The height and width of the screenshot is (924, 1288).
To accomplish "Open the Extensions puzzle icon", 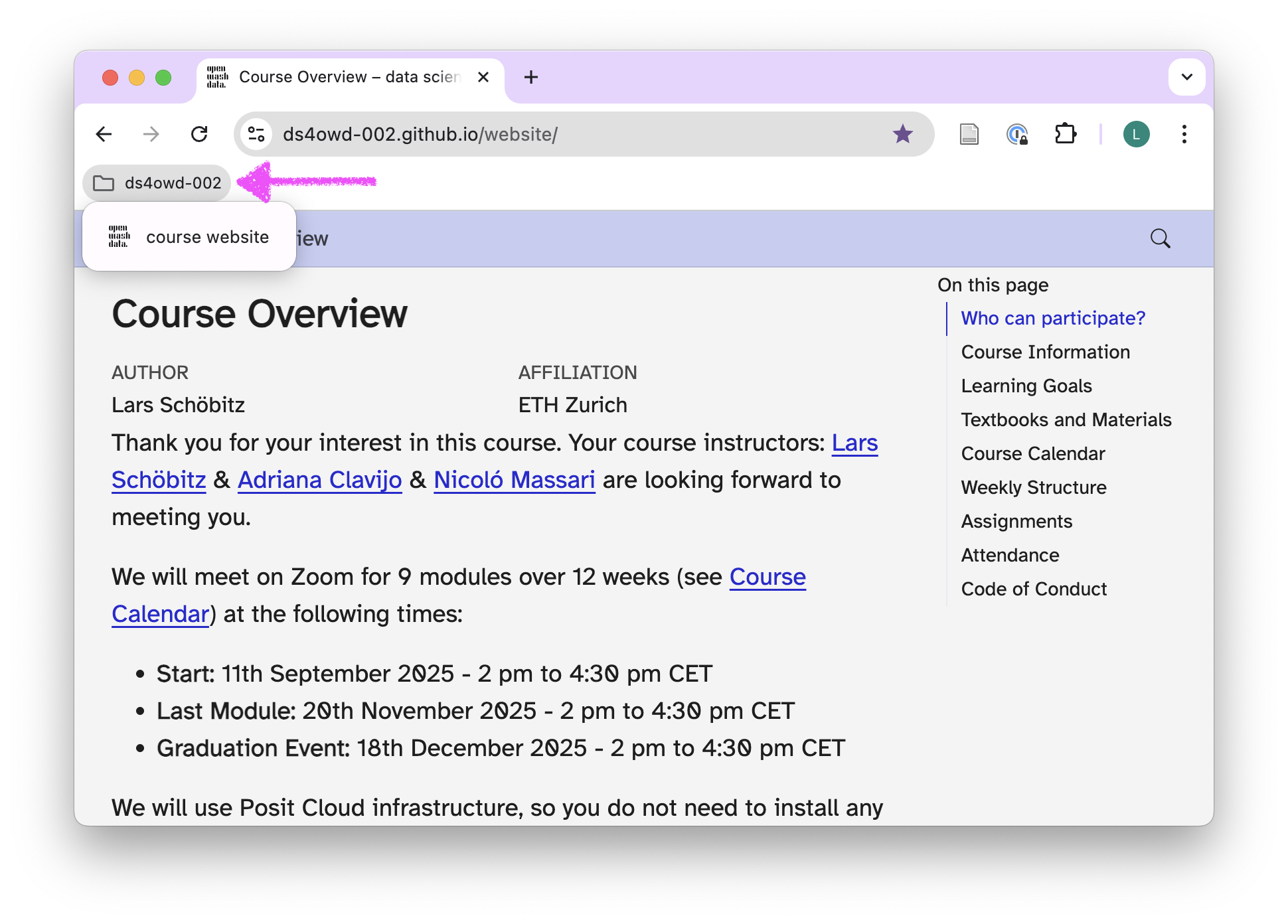I will pyautogui.click(x=1065, y=135).
